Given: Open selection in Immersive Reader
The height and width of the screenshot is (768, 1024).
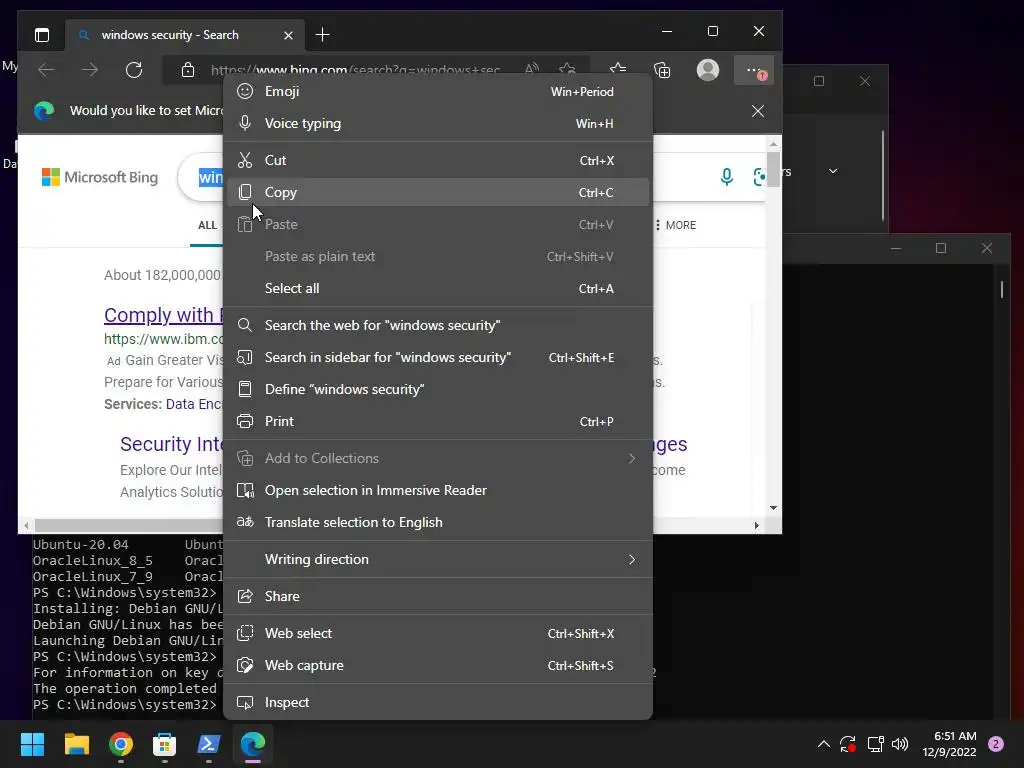Looking at the screenshot, I should tap(438, 490).
